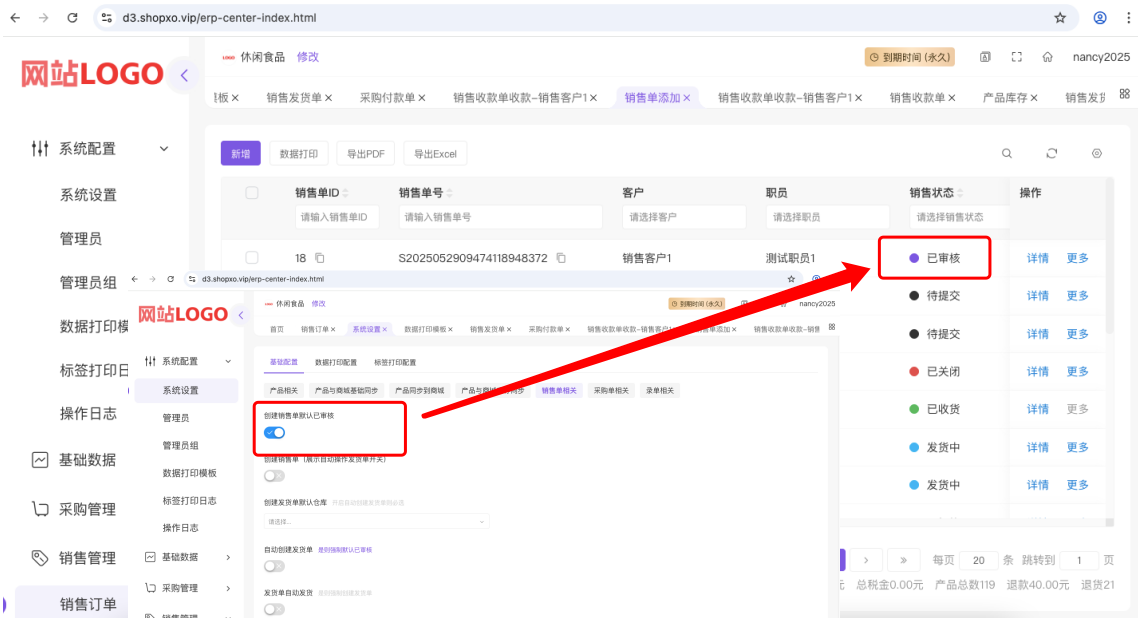Turn off the 创建销售单默认已审核 switch

pyautogui.click(x=274, y=433)
